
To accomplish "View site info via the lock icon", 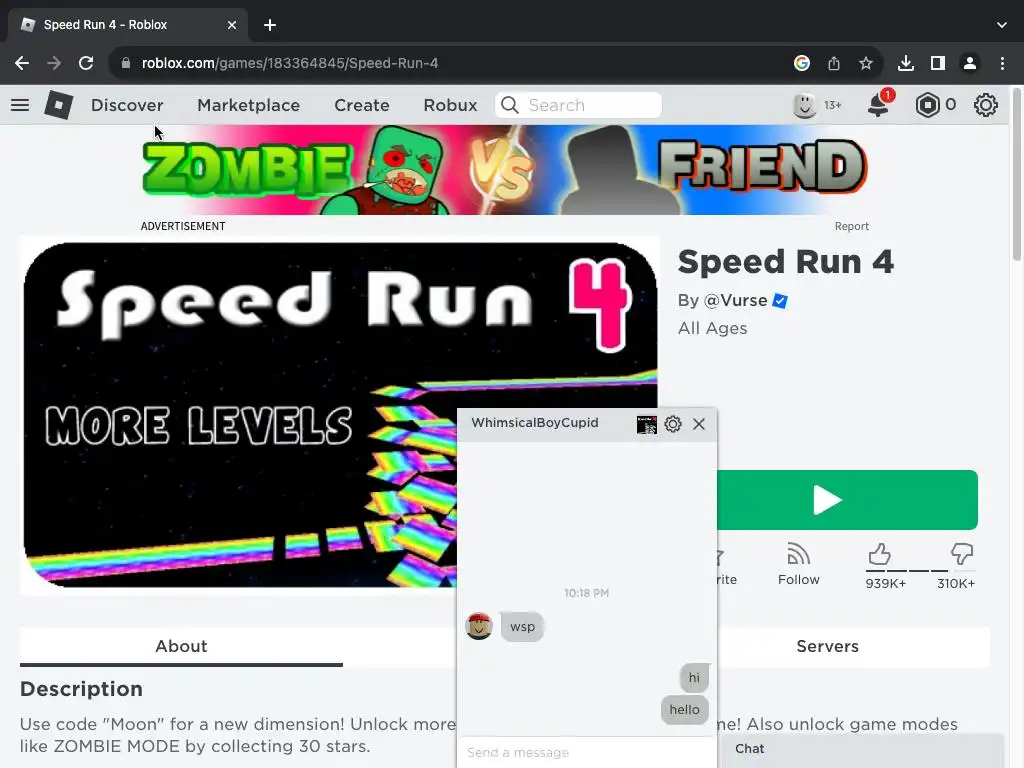I will click(x=126, y=63).
